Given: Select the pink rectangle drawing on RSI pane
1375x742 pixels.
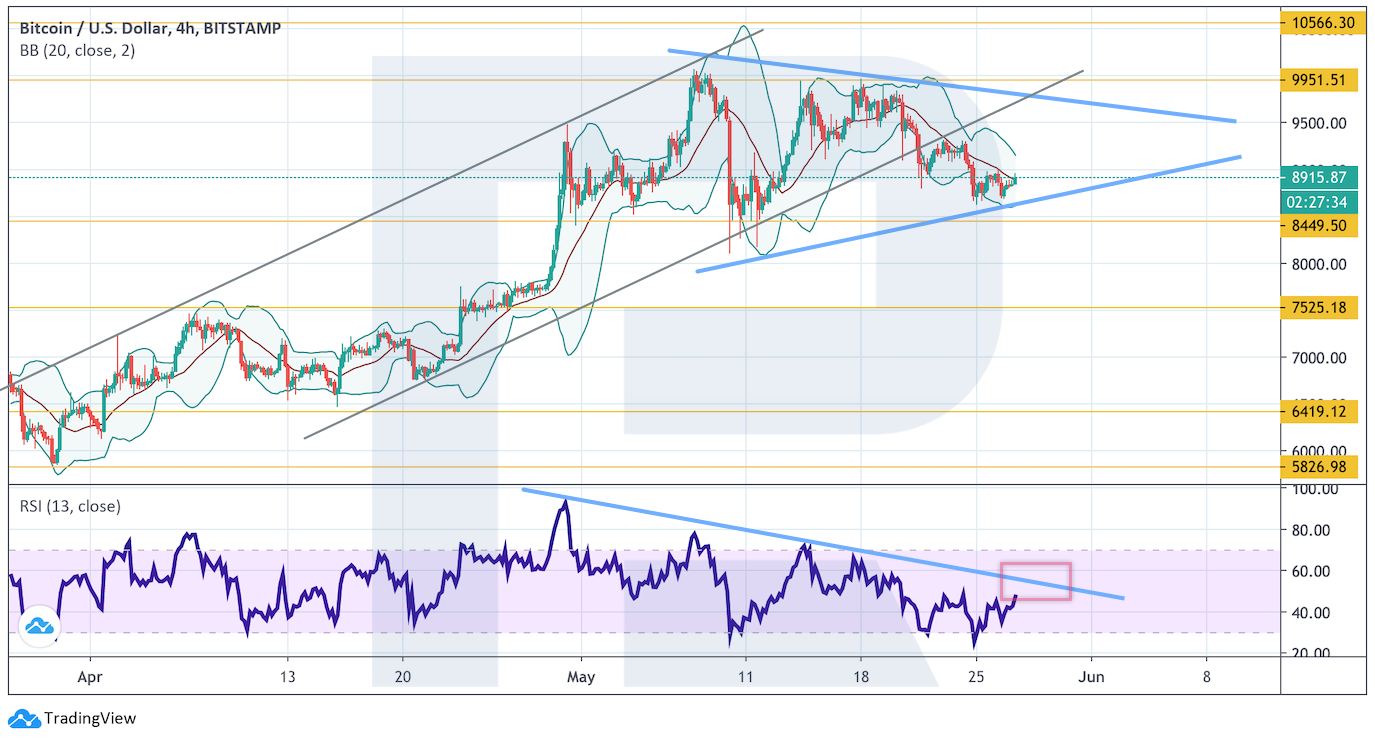Looking at the screenshot, I should pyautogui.click(x=1036, y=581).
